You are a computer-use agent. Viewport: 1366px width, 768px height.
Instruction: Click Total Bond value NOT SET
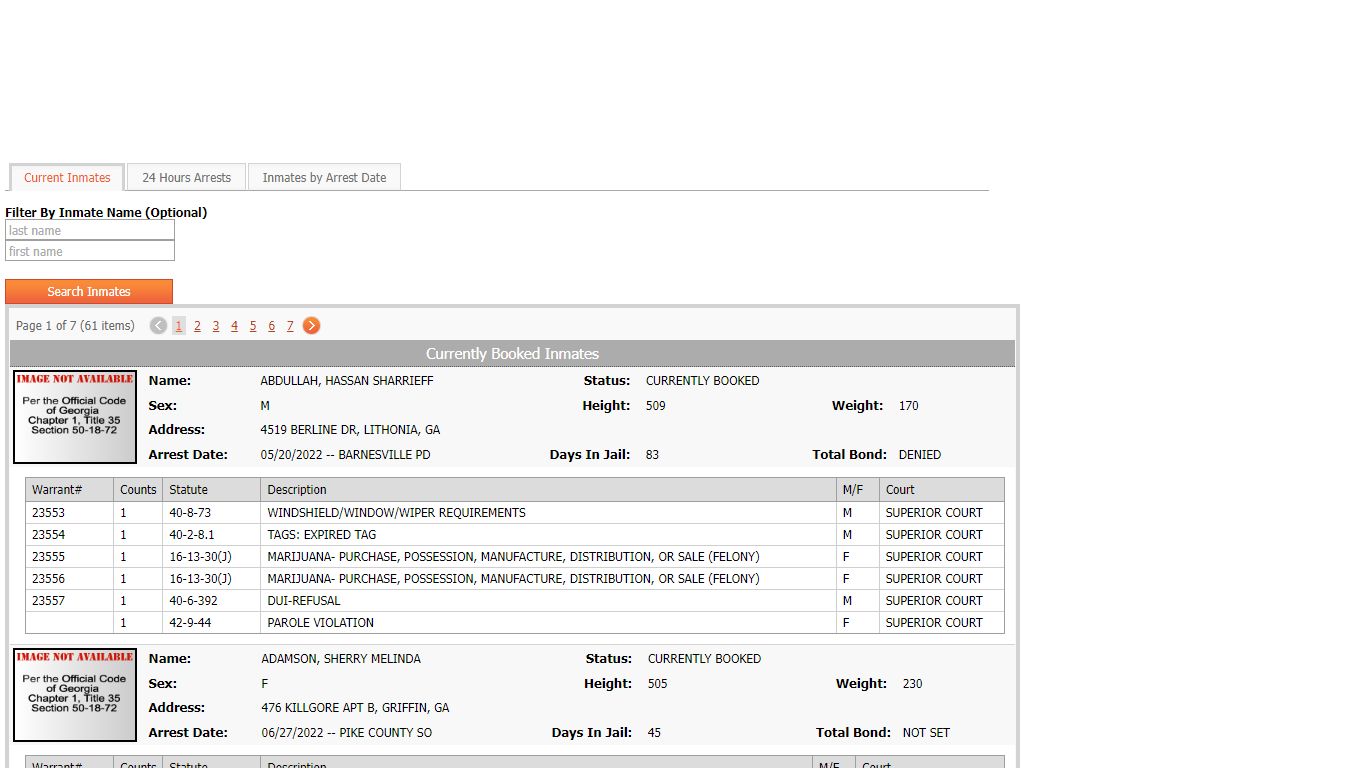[x=926, y=733]
